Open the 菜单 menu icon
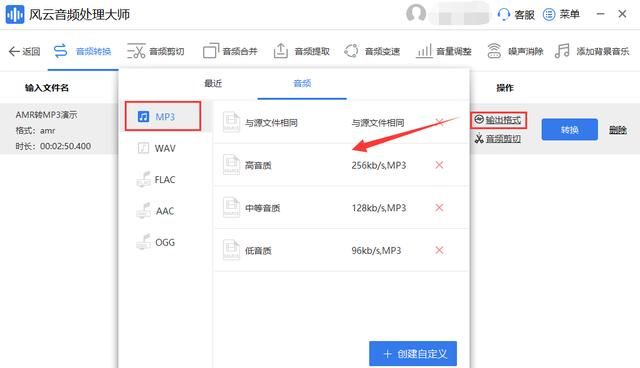This screenshot has width=640, height=368. point(549,15)
